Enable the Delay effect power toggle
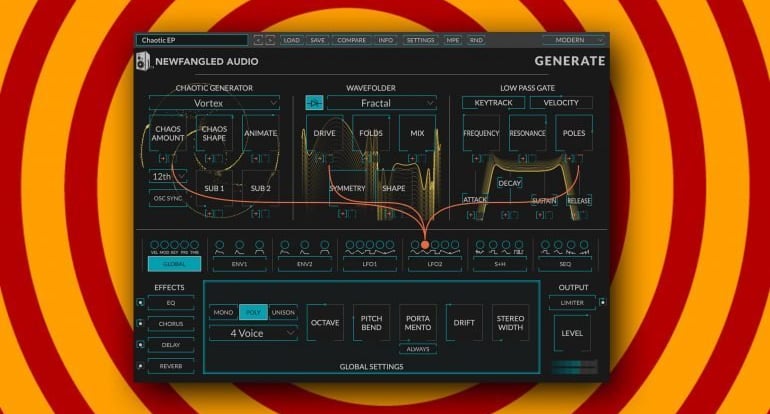The width and height of the screenshot is (770, 414). click(140, 345)
